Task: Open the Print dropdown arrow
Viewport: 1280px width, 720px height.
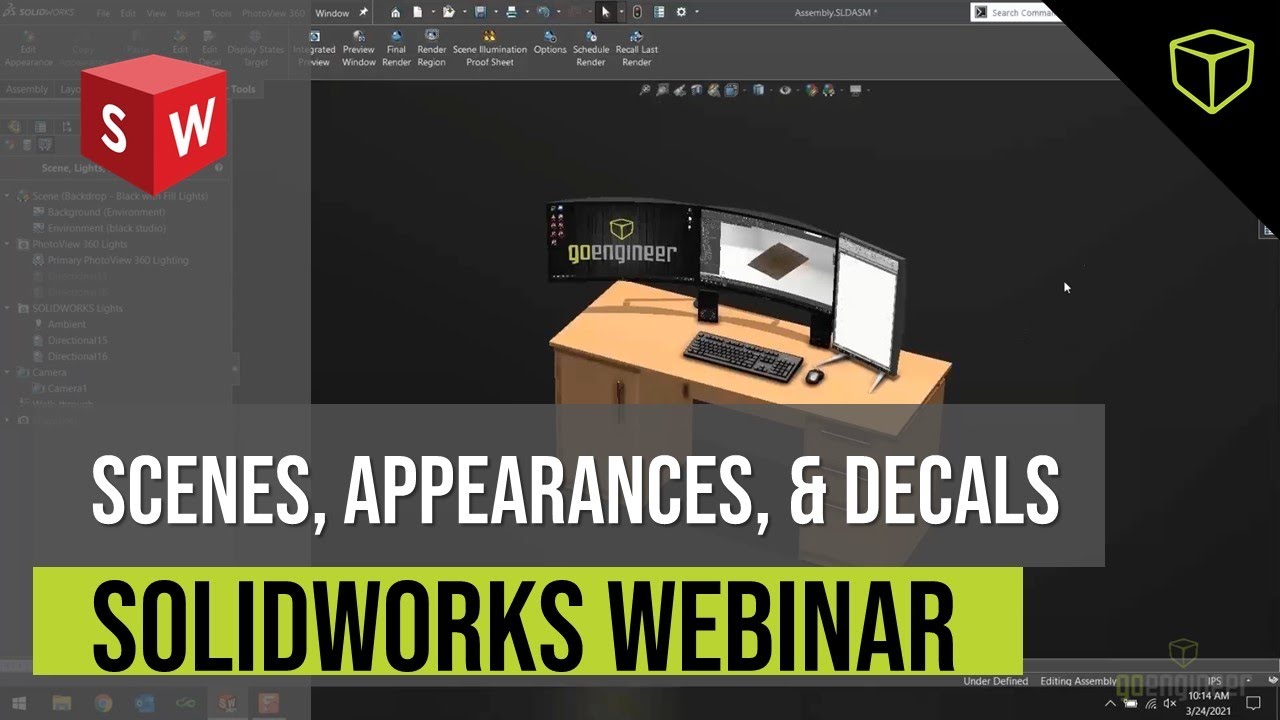Action: coord(527,12)
